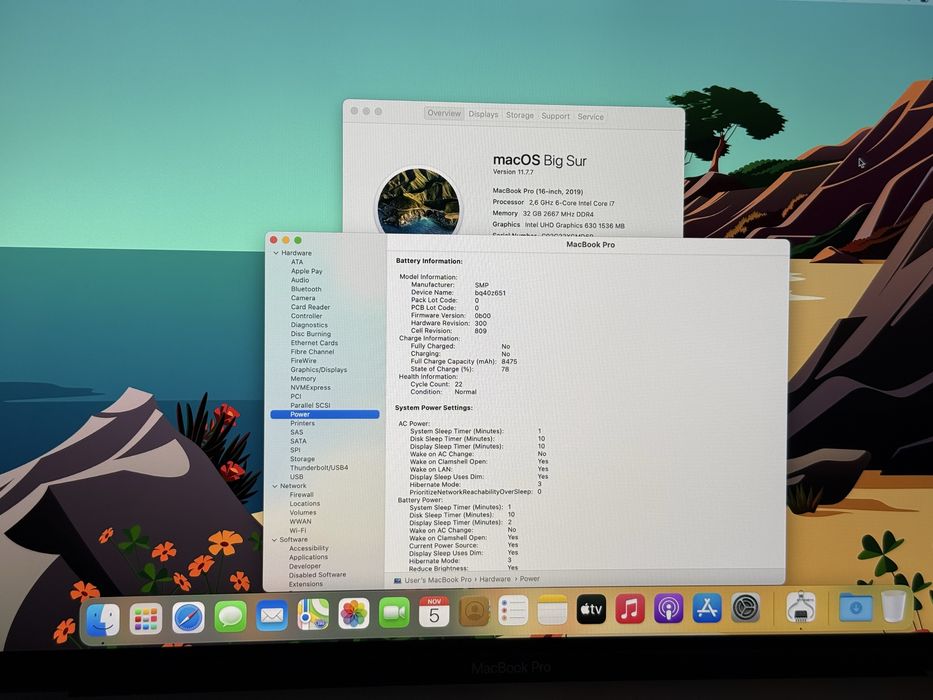The image size is (933, 700).
Task: Select Camera in the sidebar
Action: pos(303,298)
